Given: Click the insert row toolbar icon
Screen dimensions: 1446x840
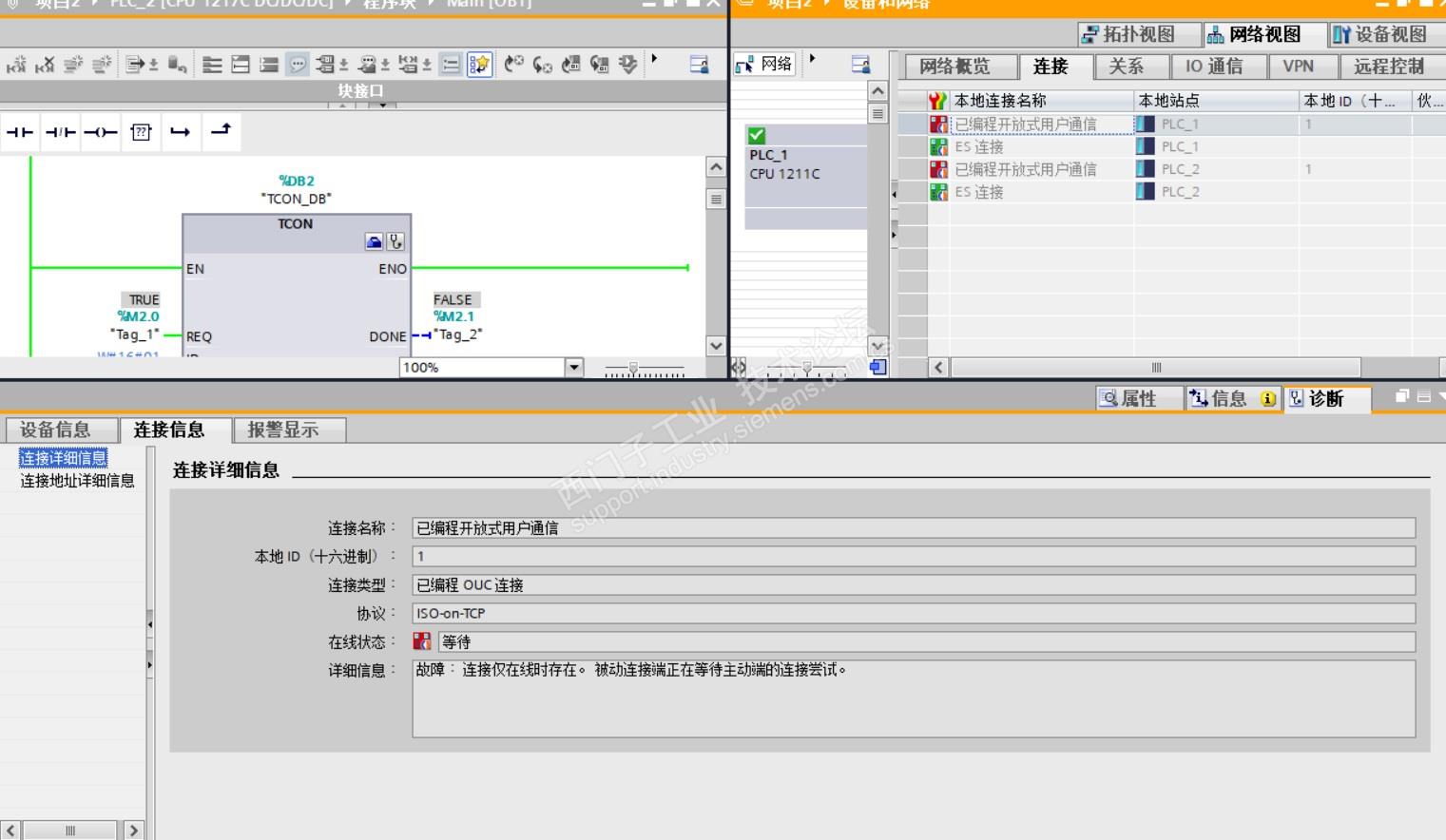Looking at the screenshot, I should click(x=73, y=65).
